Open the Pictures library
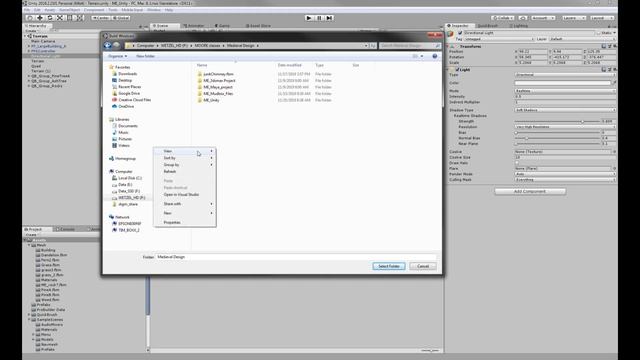The height and width of the screenshot is (360, 640). 125,139
